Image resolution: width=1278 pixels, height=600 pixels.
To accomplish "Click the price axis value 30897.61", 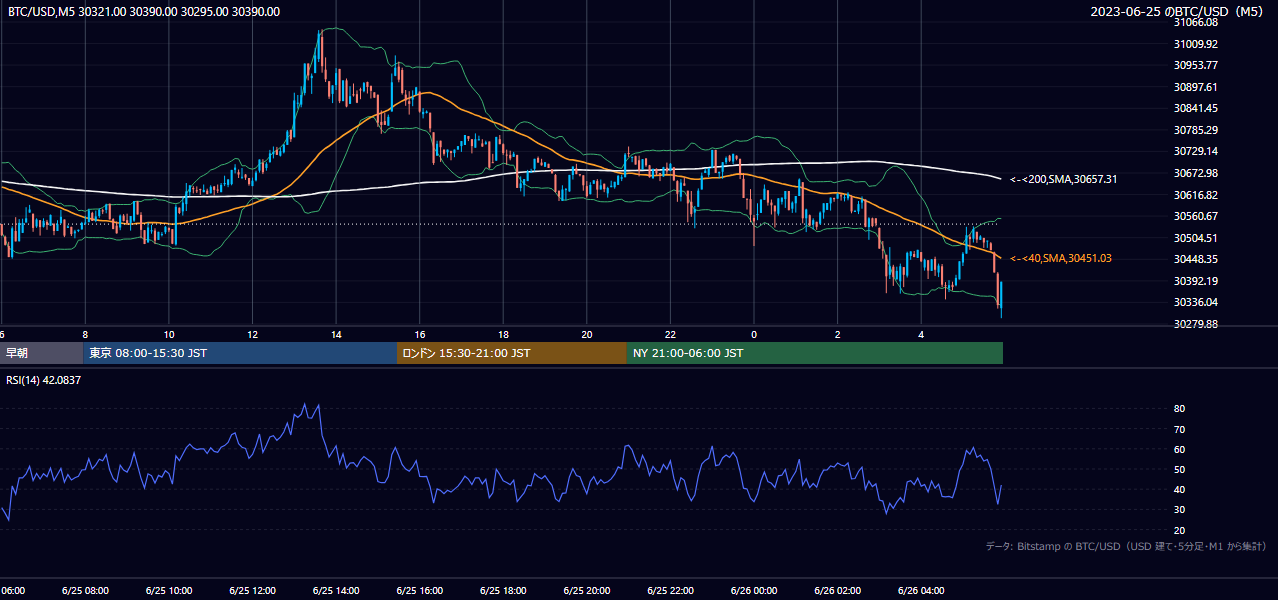I will pyautogui.click(x=1195, y=87).
